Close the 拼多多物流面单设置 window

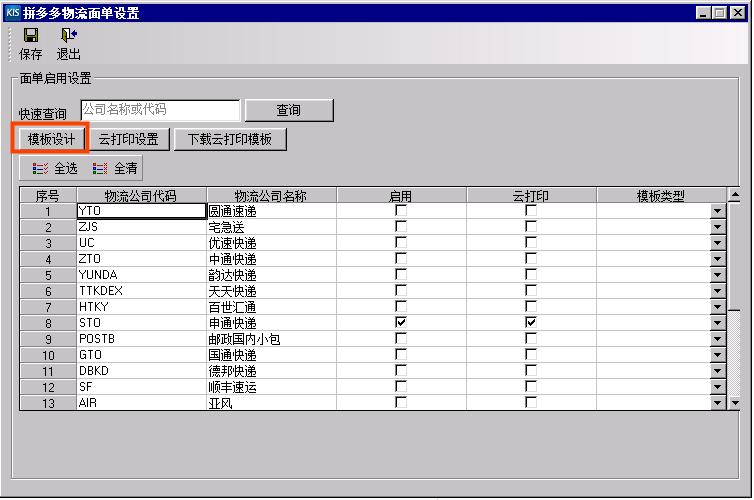[x=738, y=13]
